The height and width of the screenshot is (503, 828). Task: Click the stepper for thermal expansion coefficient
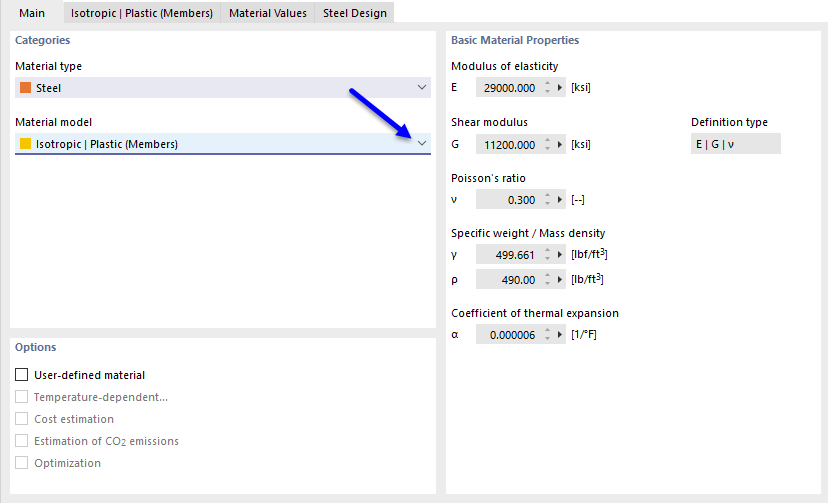pyautogui.click(x=548, y=335)
